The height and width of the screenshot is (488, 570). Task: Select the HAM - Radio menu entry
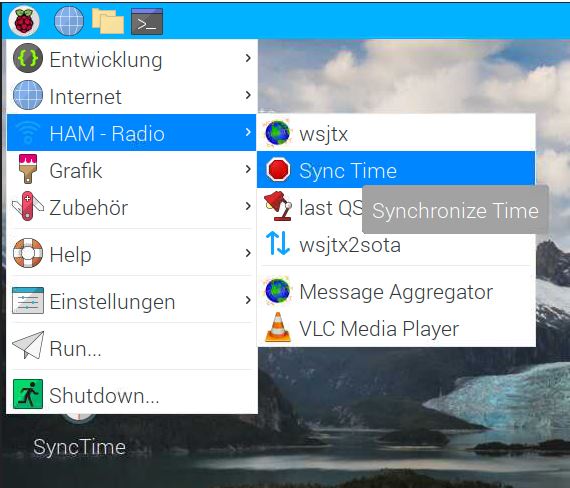pyautogui.click(x=132, y=132)
